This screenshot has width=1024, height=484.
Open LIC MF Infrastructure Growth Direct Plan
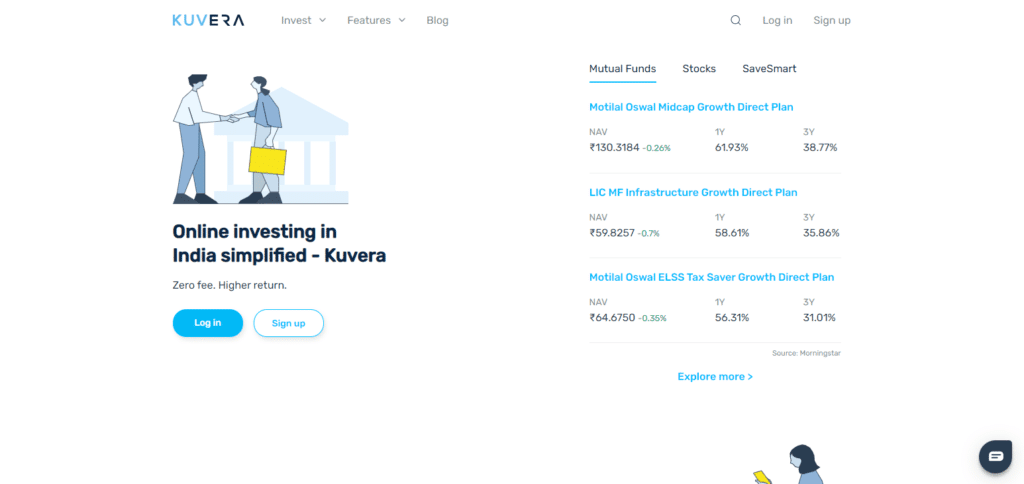tap(693, 193)
